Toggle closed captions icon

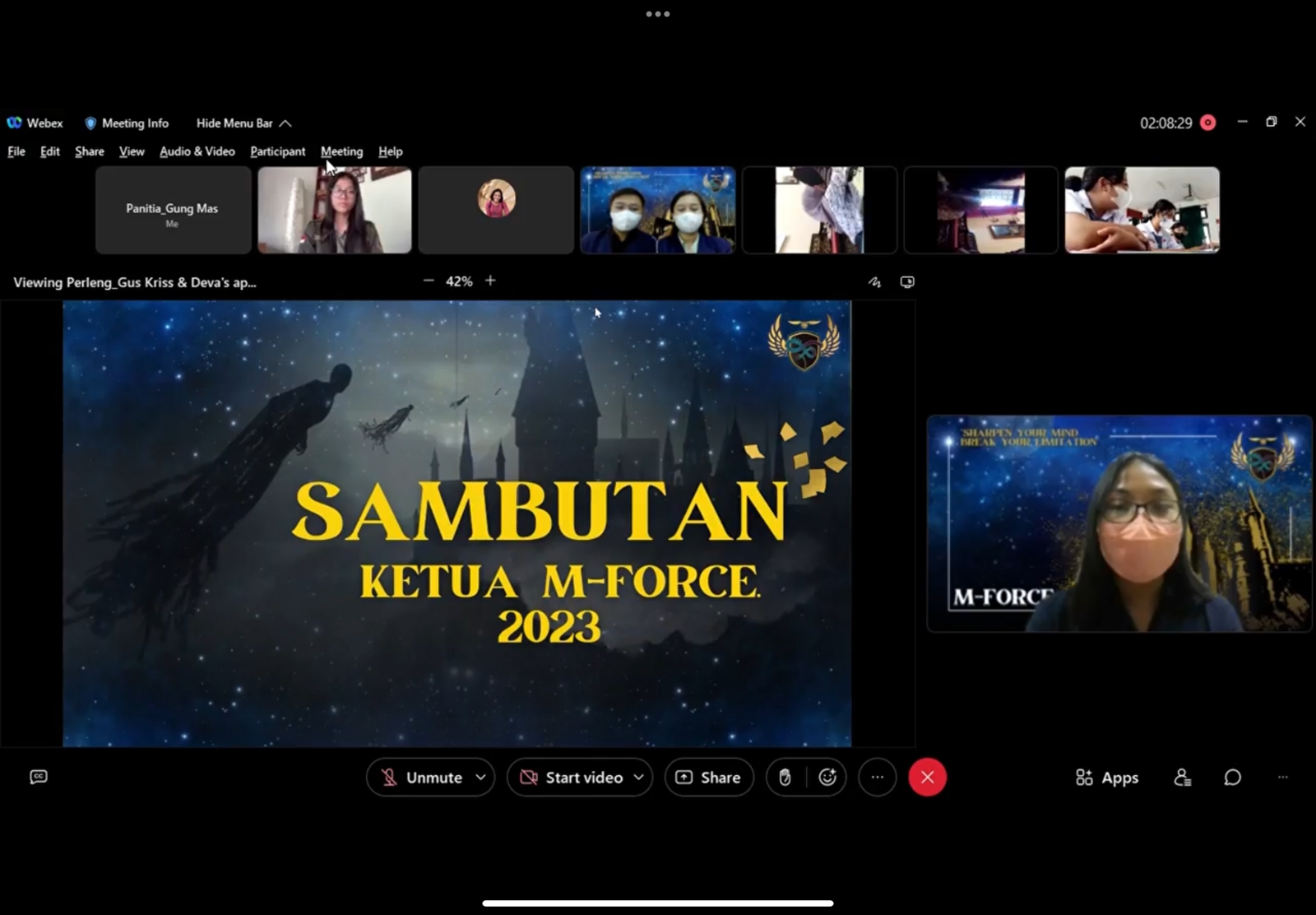39,777
